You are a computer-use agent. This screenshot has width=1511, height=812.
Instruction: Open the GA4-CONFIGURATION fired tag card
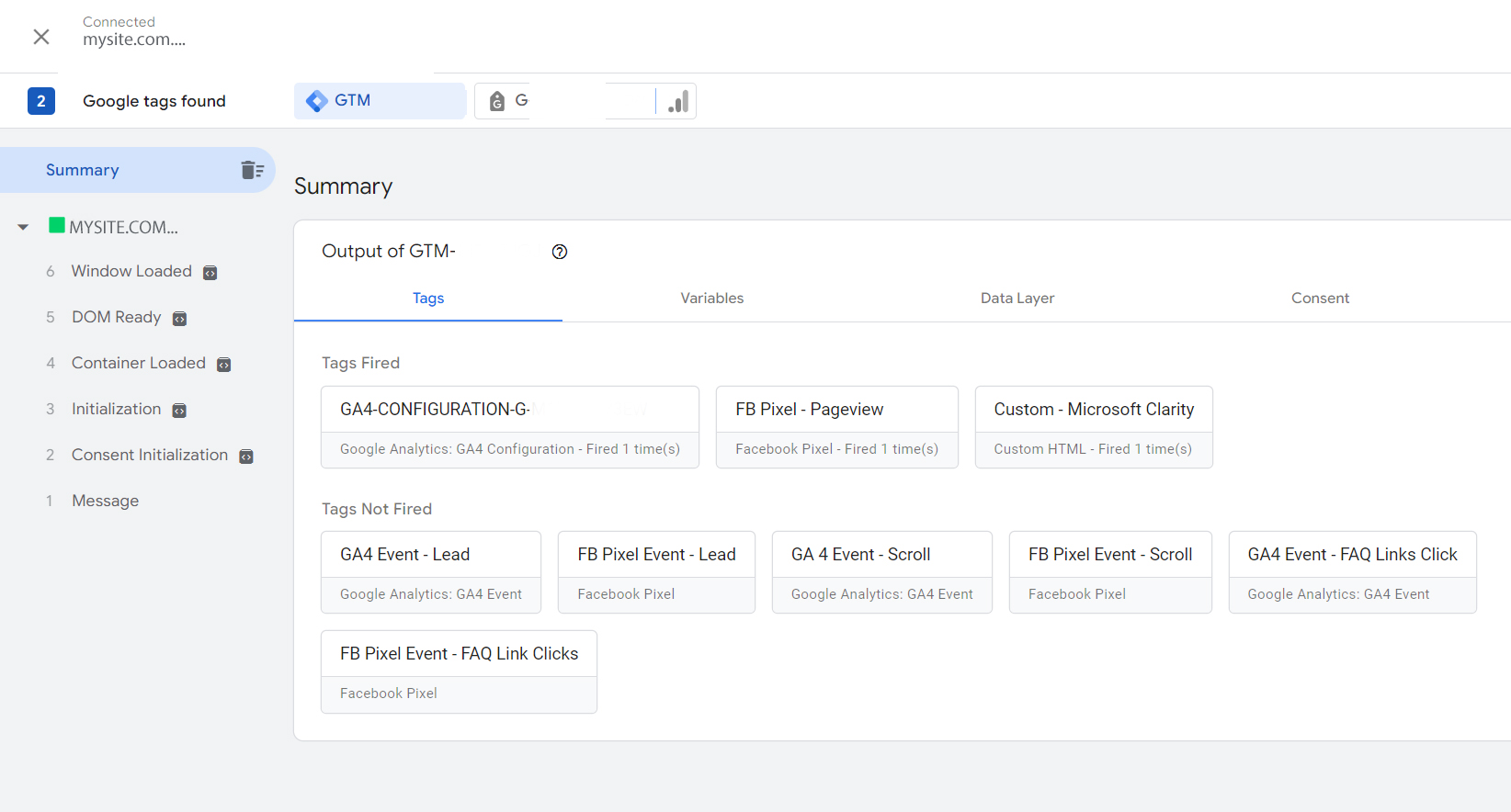509,427
